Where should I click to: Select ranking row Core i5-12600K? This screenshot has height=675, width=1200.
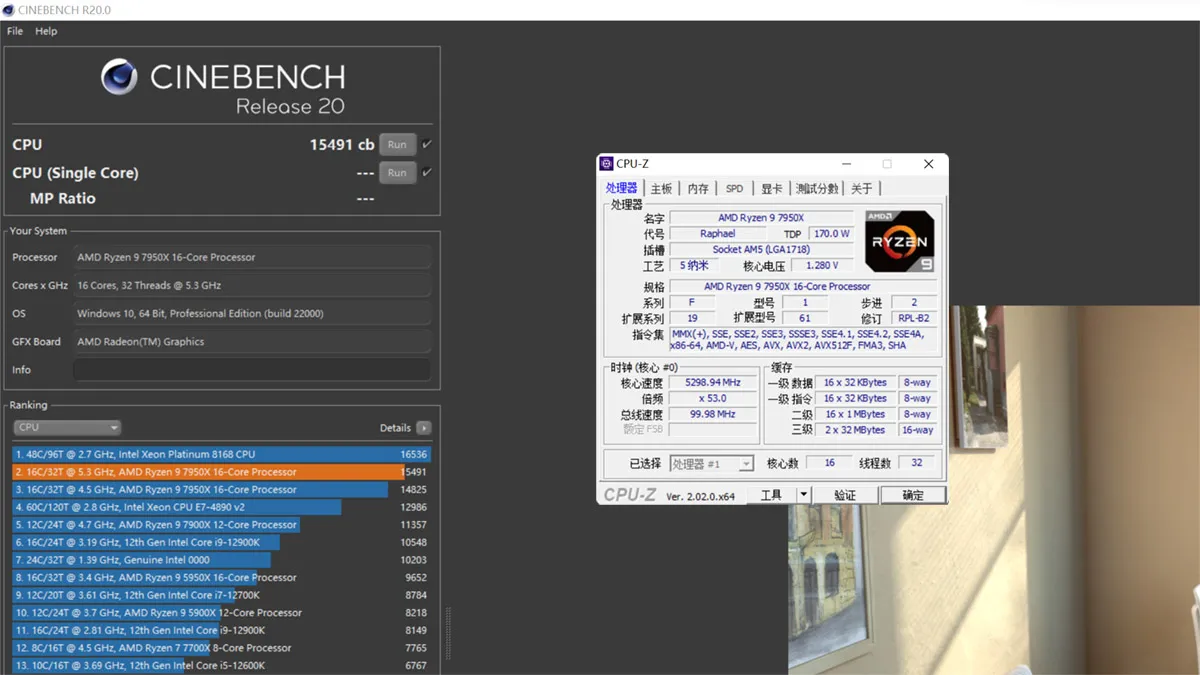222,665
